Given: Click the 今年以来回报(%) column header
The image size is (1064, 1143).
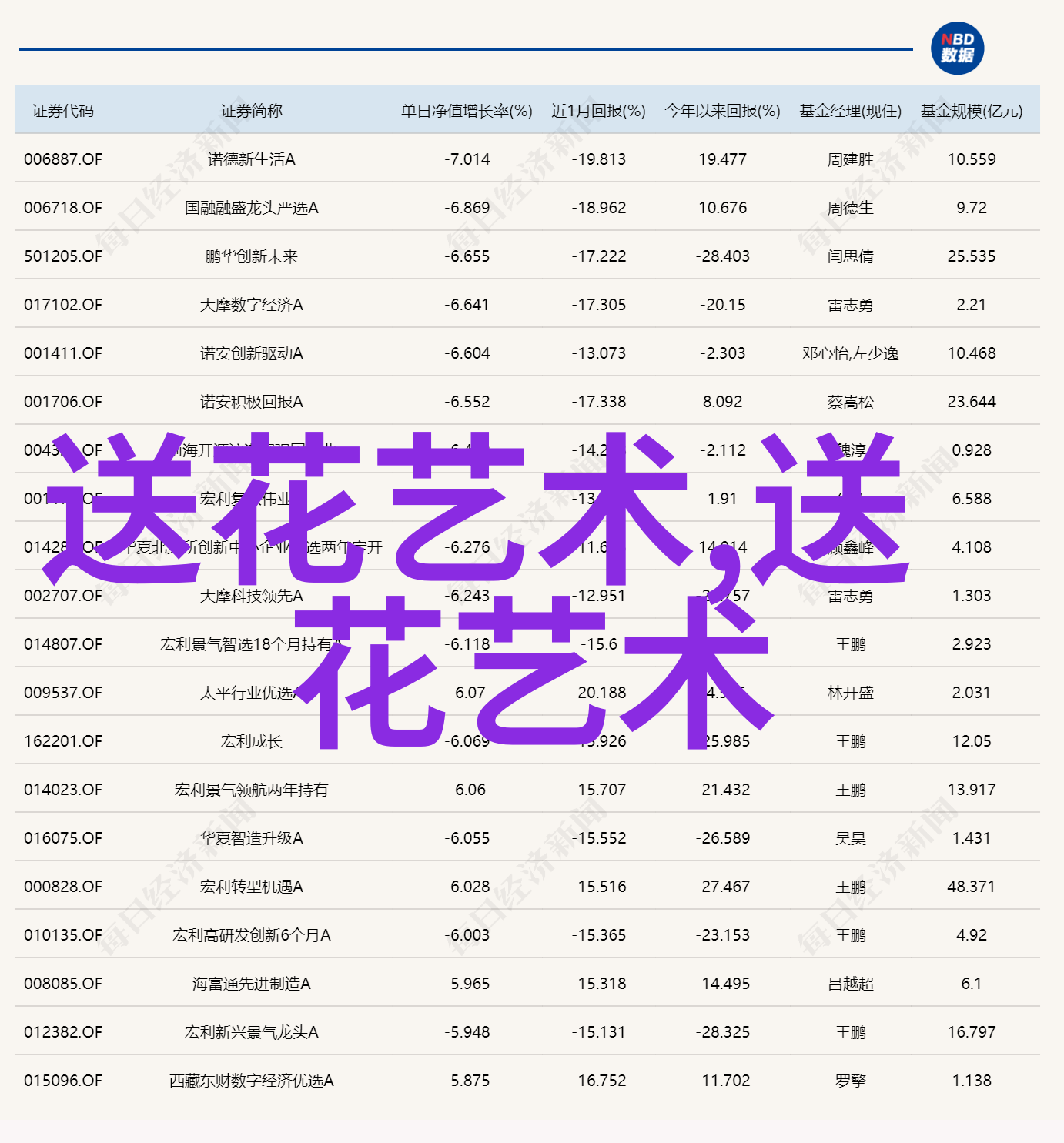Looking at the screenshot, I should point(722,111).
